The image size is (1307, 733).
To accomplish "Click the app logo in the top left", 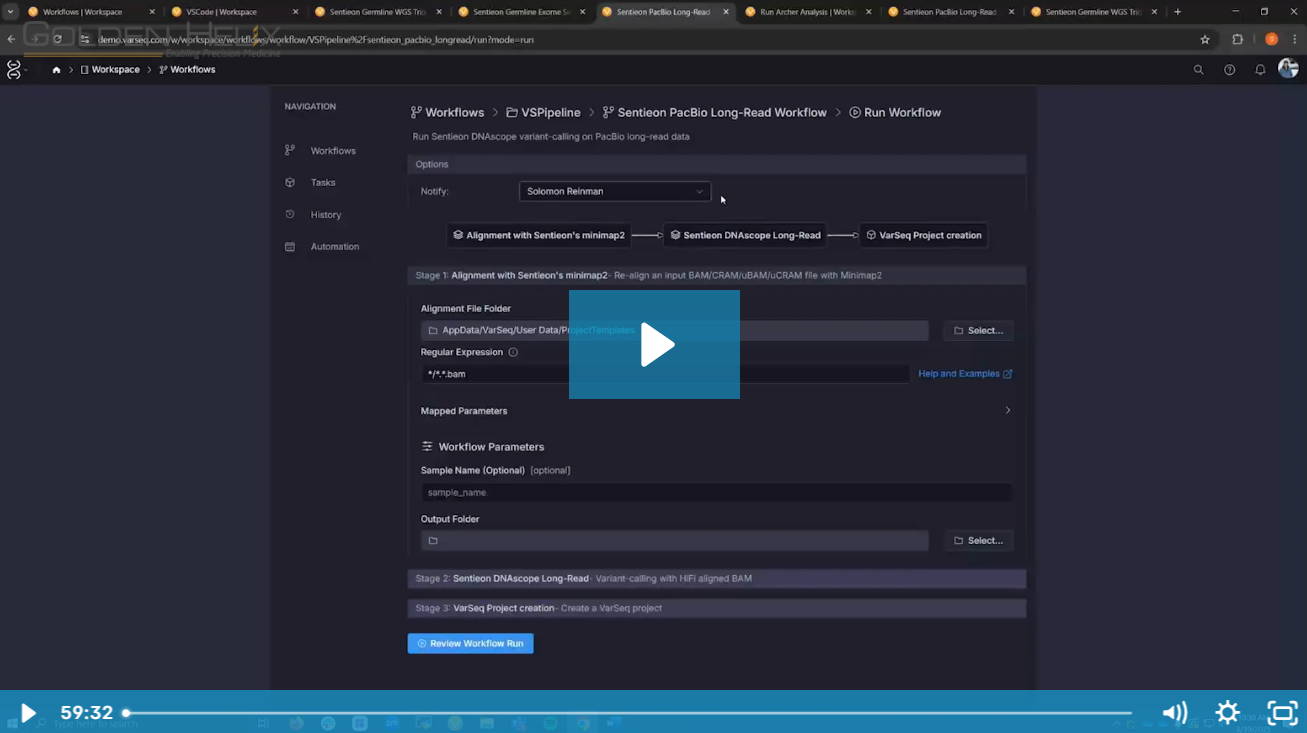I will (x=14, y=70).
